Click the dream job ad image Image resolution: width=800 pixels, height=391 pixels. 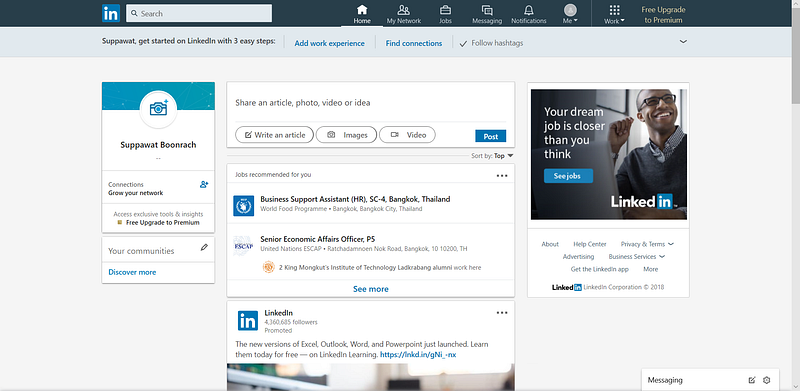(x=609, y=154)
